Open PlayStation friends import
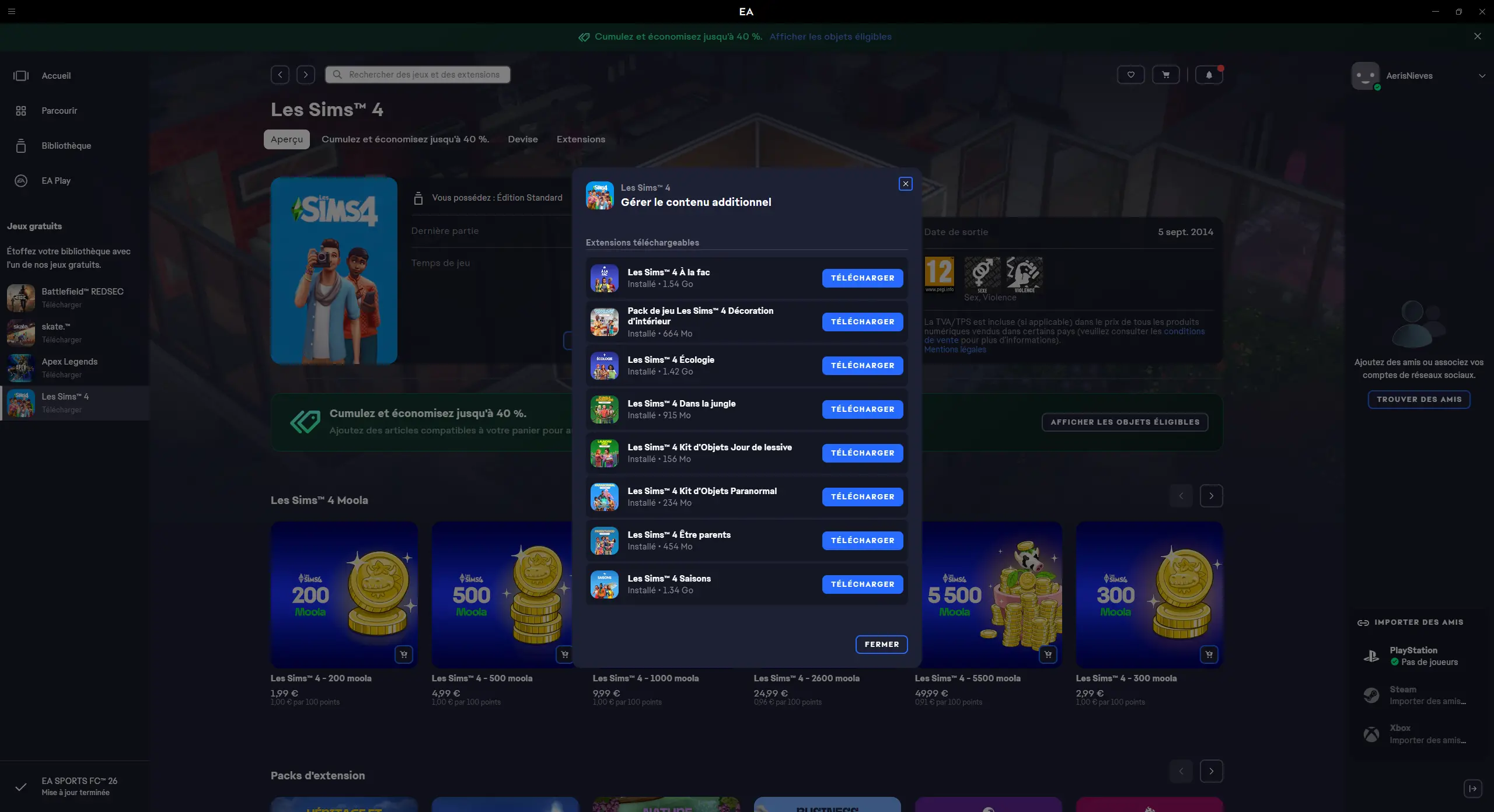This screenshot has width=1494, height=812. coord(1418,656)
